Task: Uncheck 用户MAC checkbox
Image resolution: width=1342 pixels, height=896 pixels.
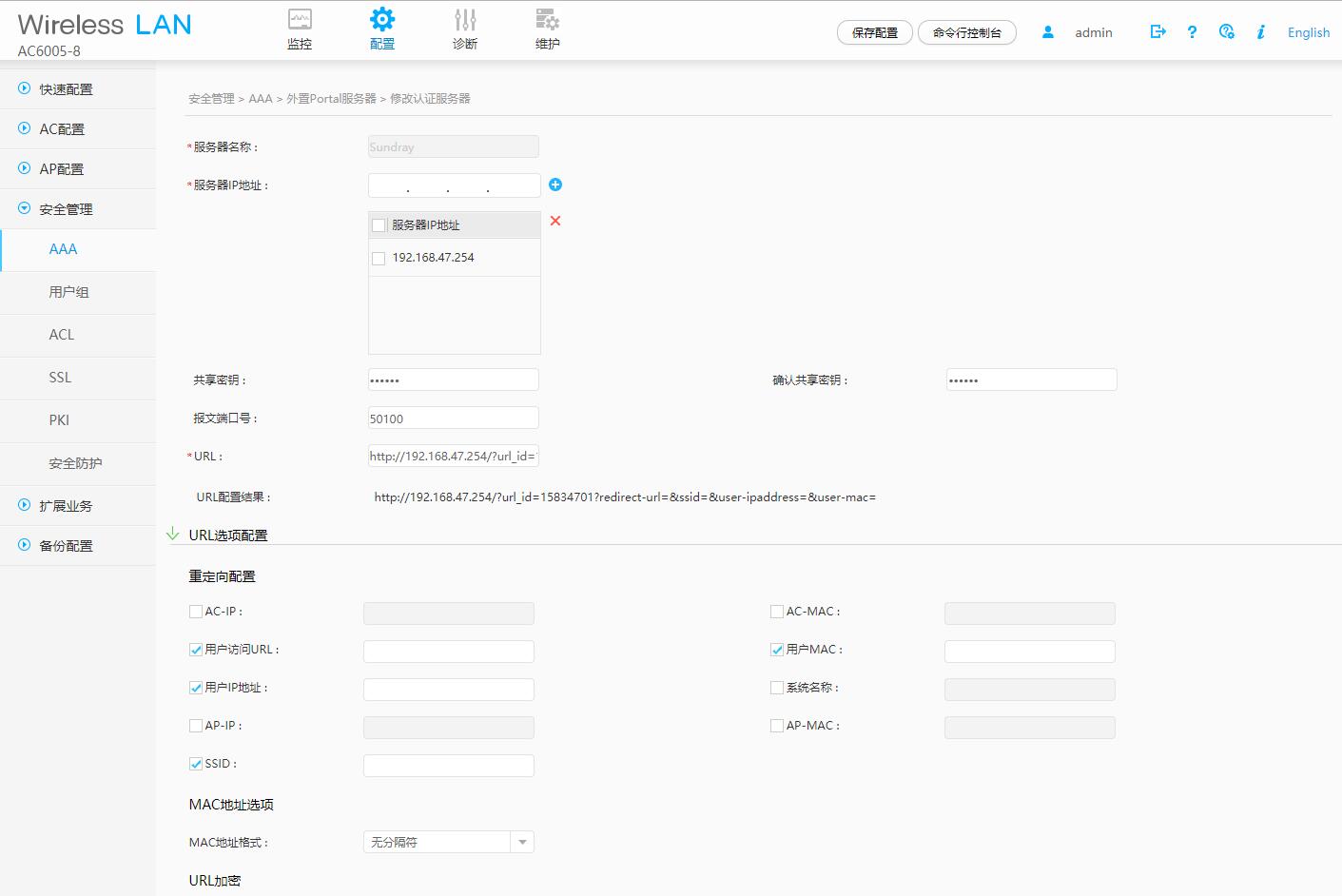Action: pos(777,650)
